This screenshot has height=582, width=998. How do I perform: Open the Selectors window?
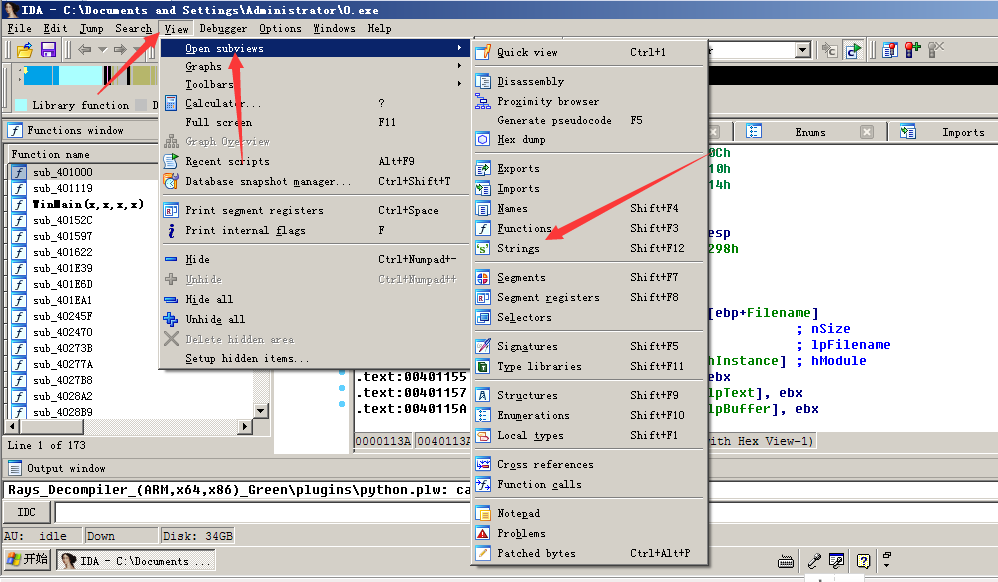pyautogui.click(x=589, y=317)
